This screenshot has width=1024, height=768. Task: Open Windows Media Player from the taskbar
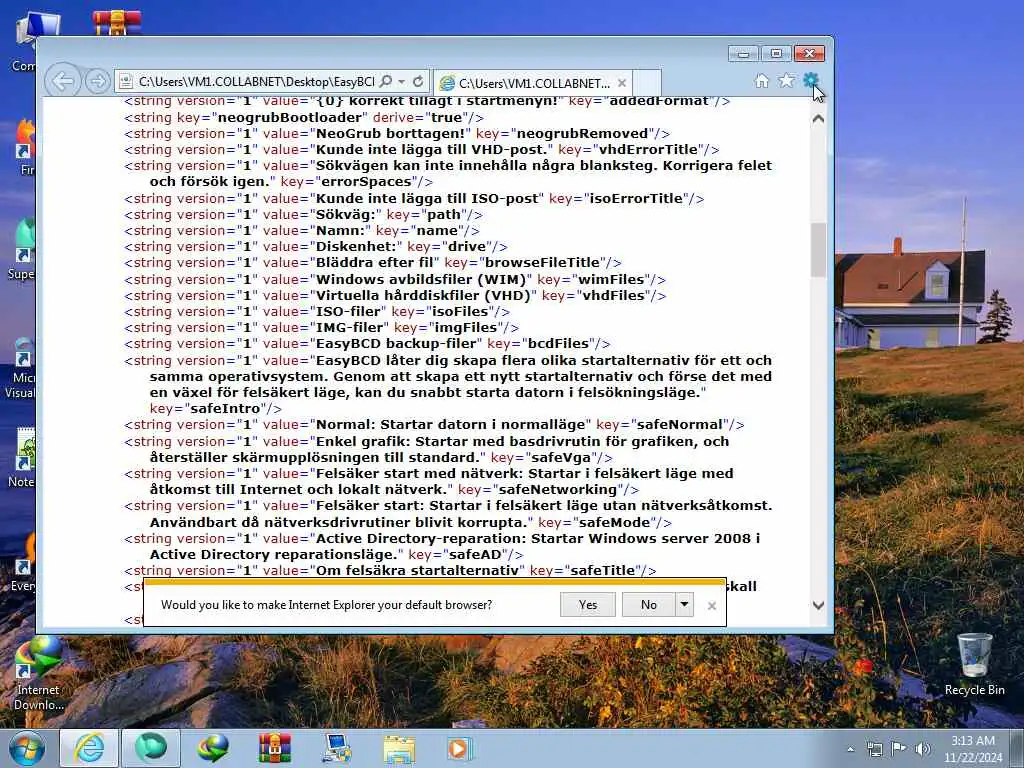(x=460, y=748)
